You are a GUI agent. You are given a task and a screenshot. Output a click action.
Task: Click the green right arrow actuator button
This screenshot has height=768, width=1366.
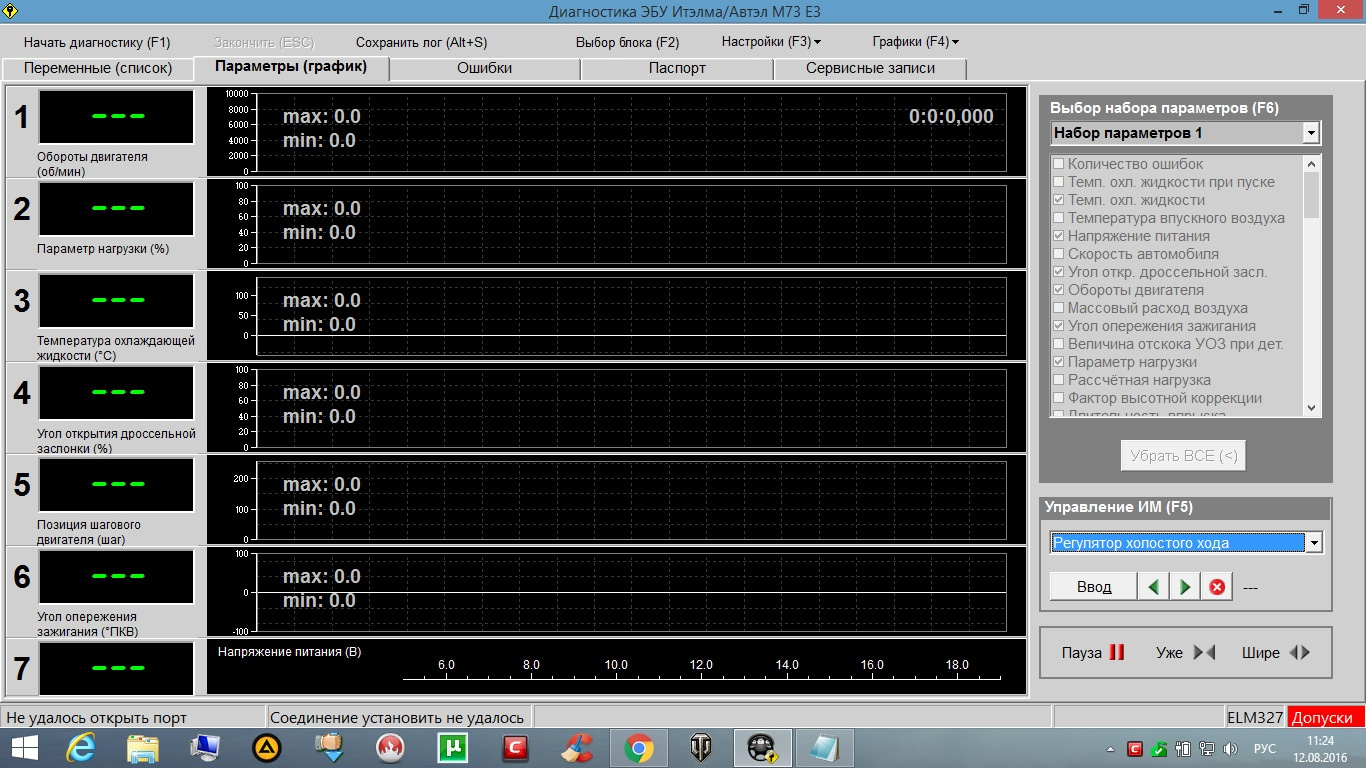coord(1185,587)
